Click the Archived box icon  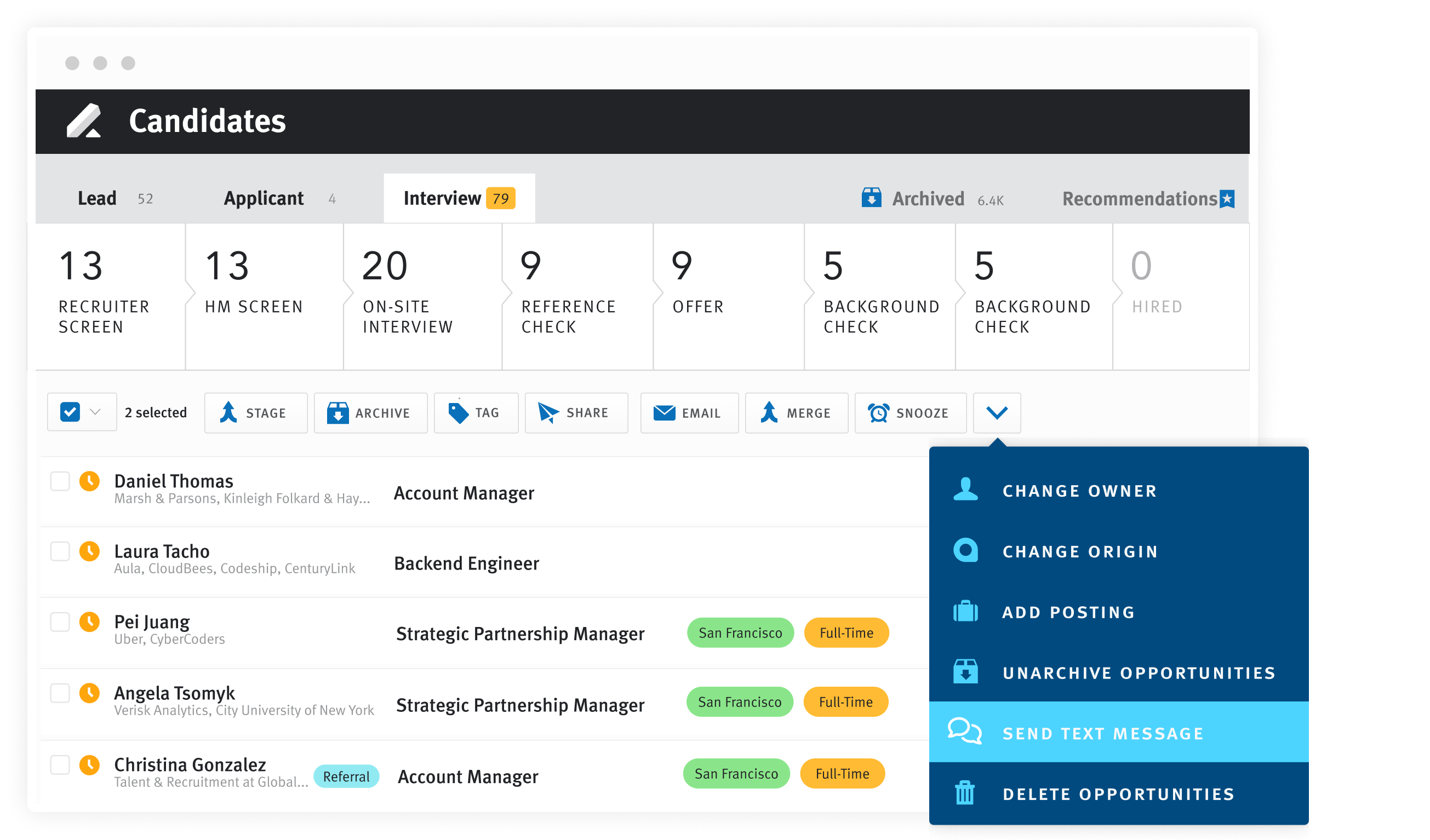871,198
